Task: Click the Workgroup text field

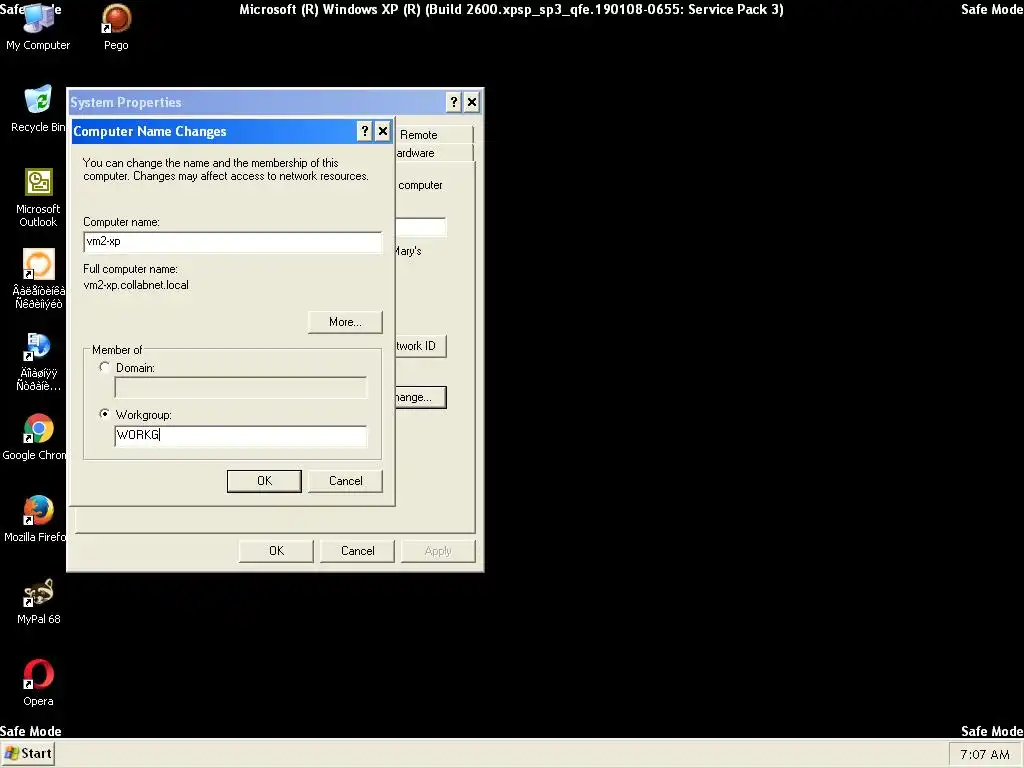Action: coord(240,436)
